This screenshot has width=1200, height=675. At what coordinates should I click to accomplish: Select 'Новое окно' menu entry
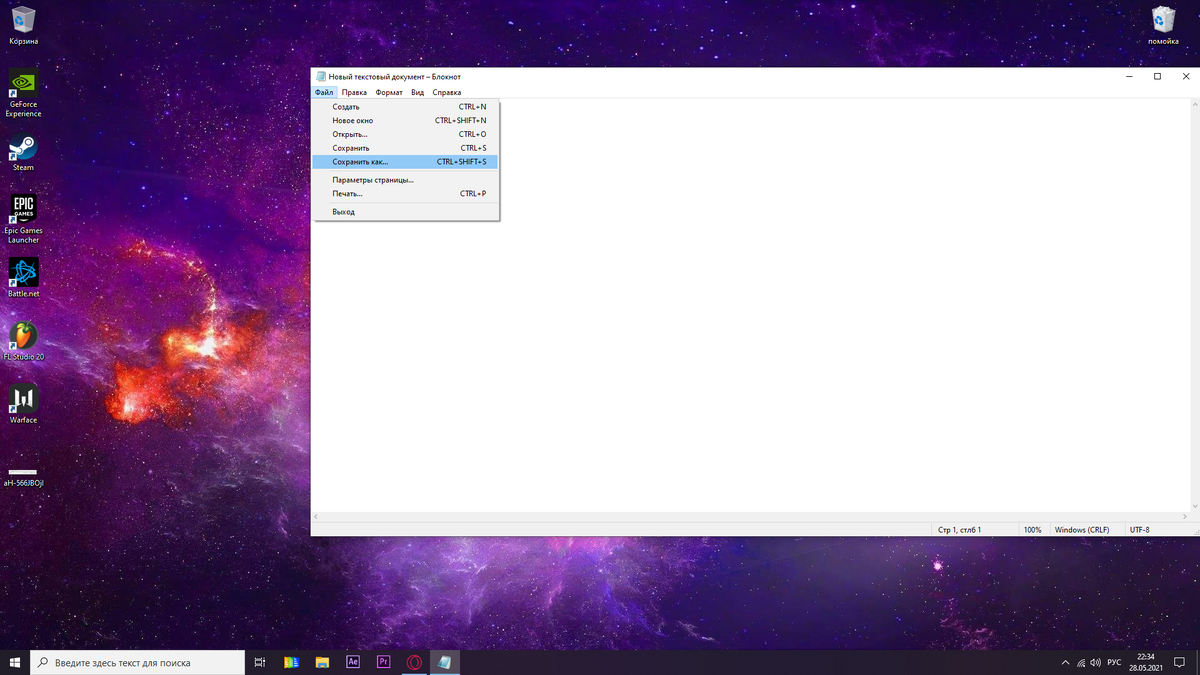click(405, 120)
